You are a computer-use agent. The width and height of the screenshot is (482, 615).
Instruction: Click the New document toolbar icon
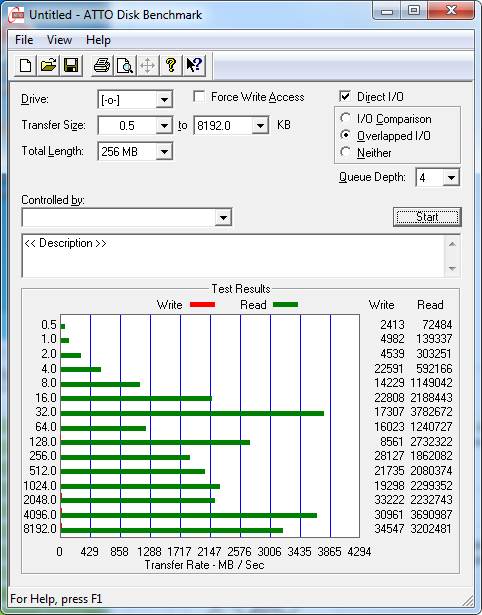[26, 65]
